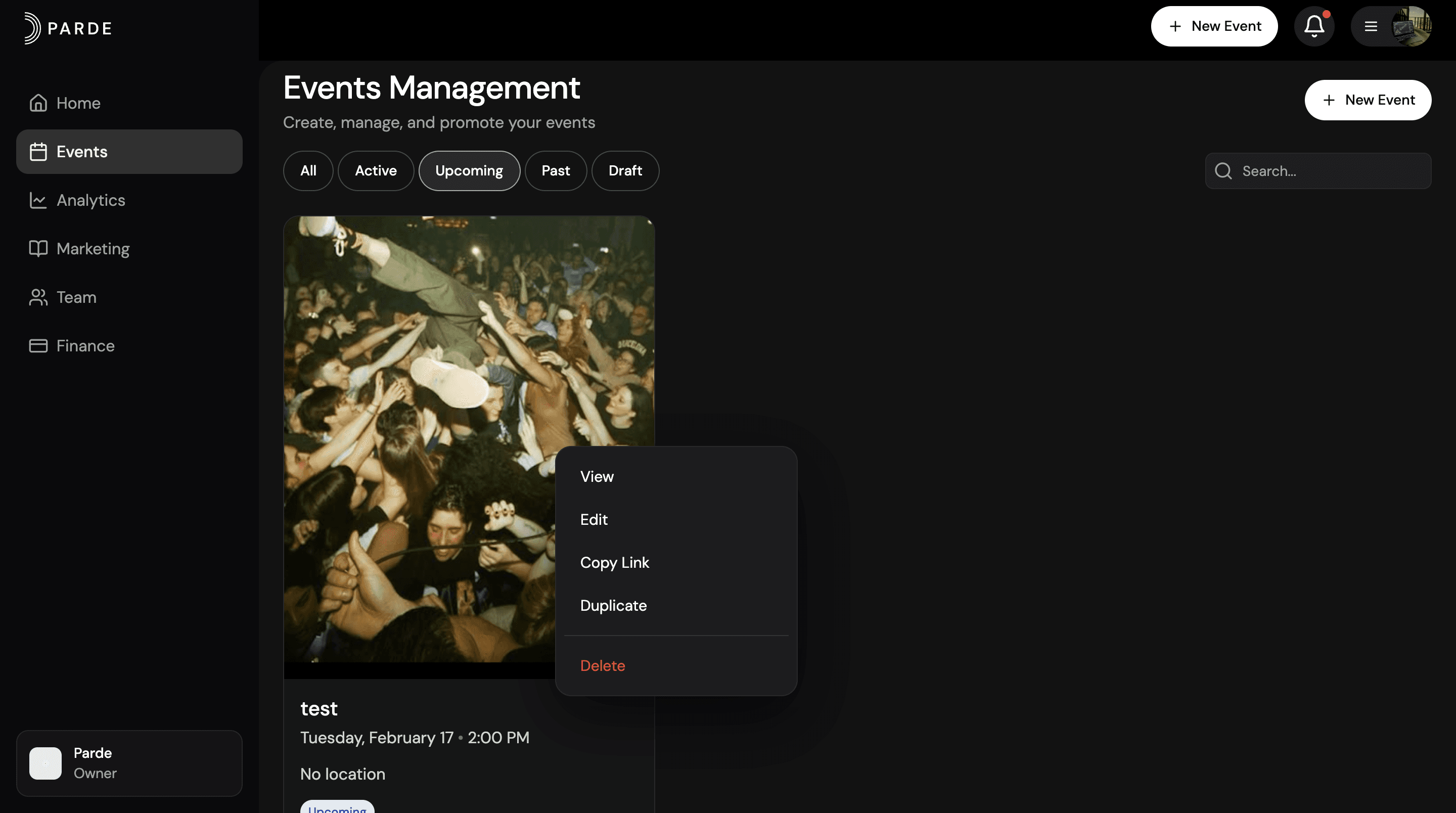Open Finance section in sidebar

point(85,346)
